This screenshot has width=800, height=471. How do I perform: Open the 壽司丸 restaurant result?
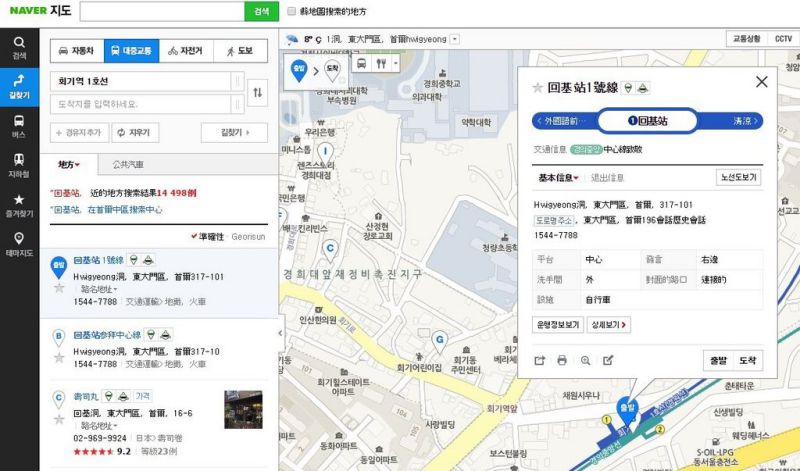[x=86, y=396]
